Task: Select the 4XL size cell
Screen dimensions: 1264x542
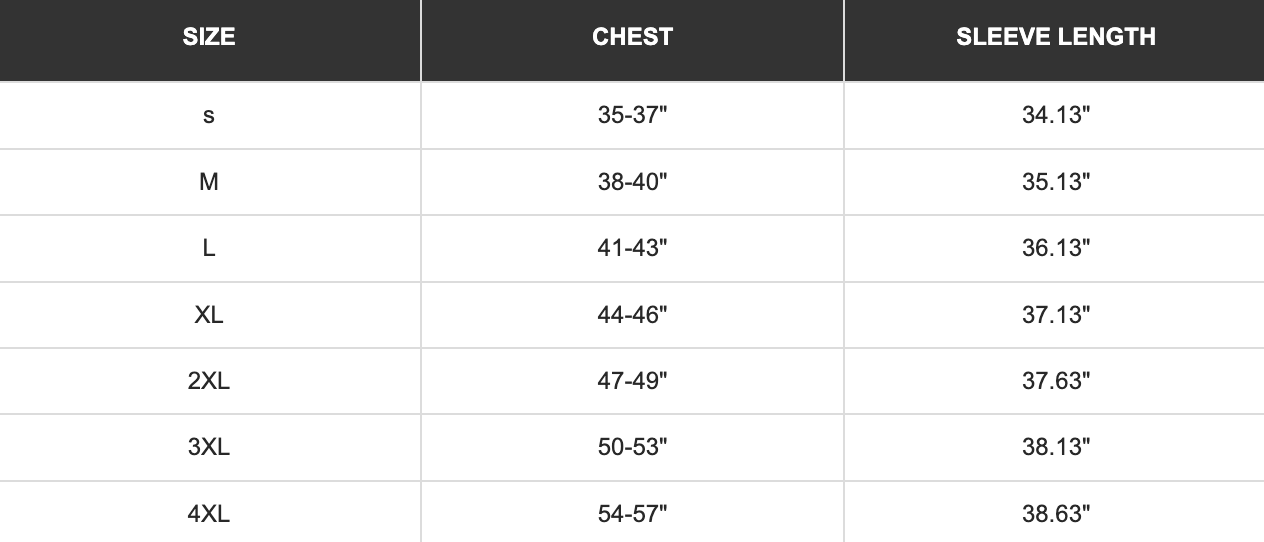Action: tap(209, 514)
